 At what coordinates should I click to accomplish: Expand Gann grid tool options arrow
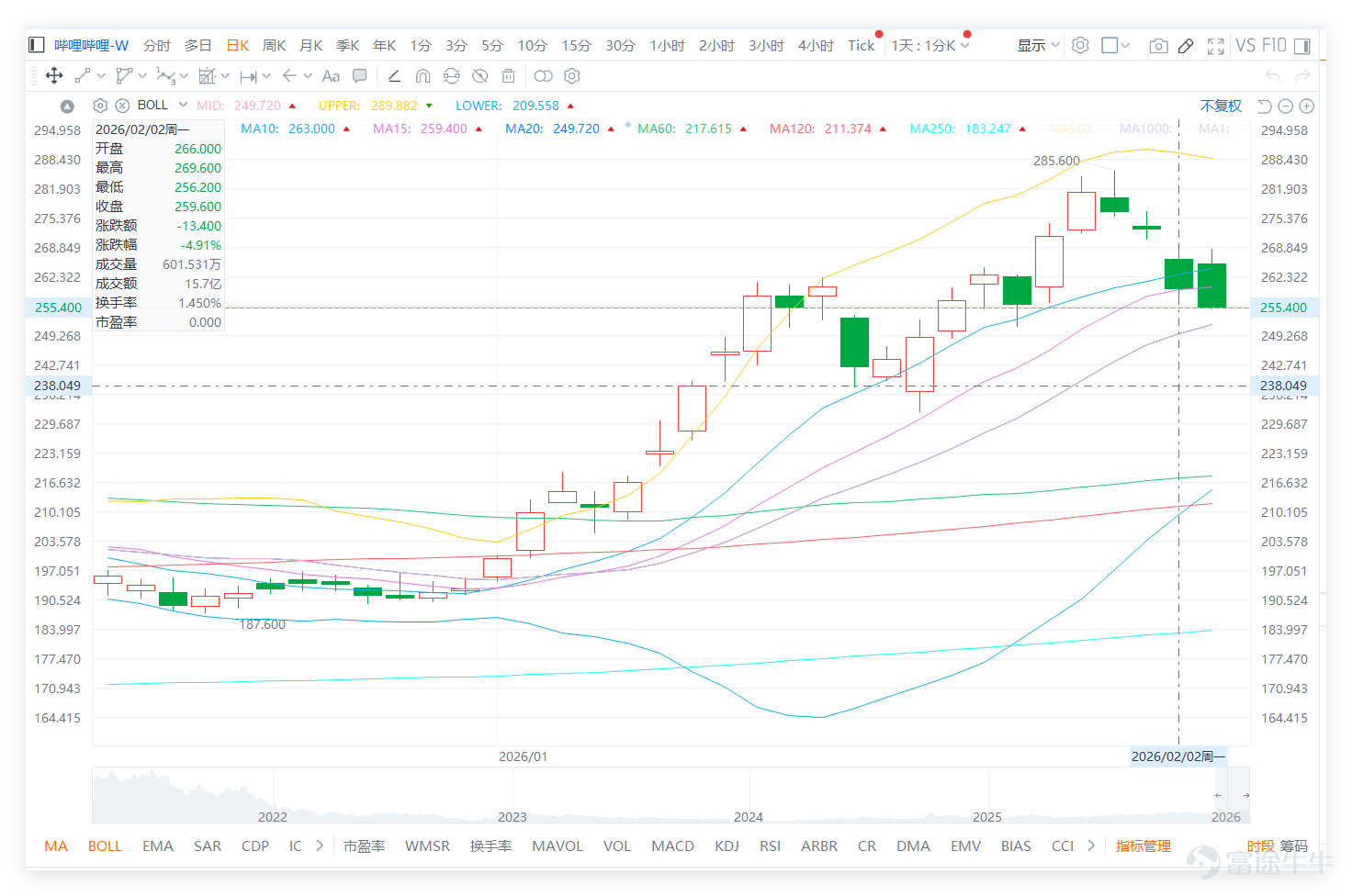point(225,76)
